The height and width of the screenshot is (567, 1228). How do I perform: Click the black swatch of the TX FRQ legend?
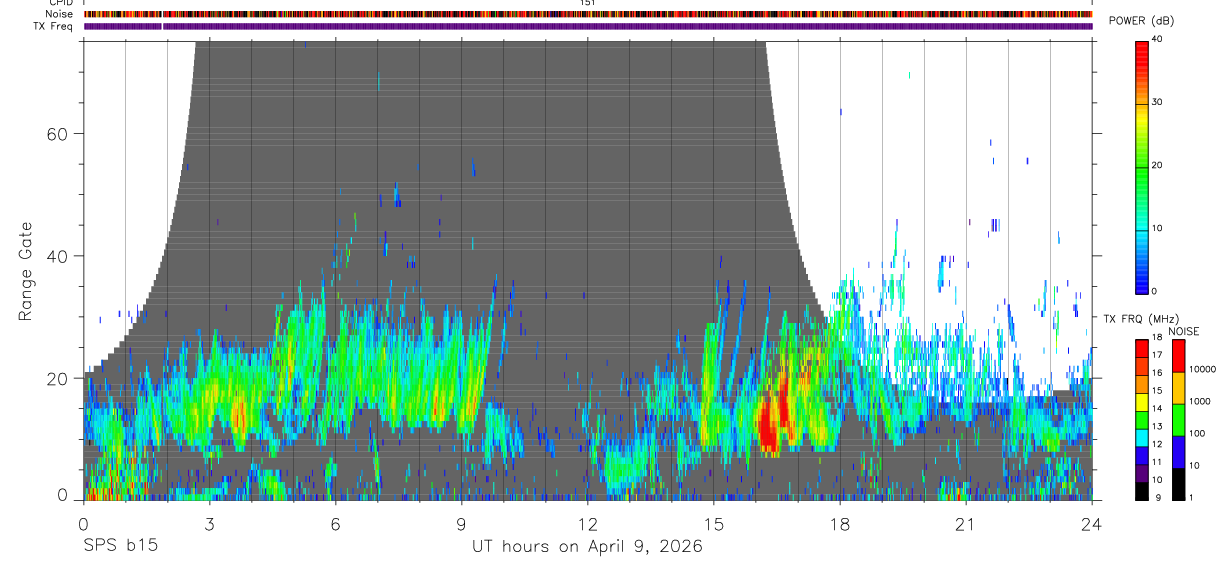click(x=1142, y=491)
